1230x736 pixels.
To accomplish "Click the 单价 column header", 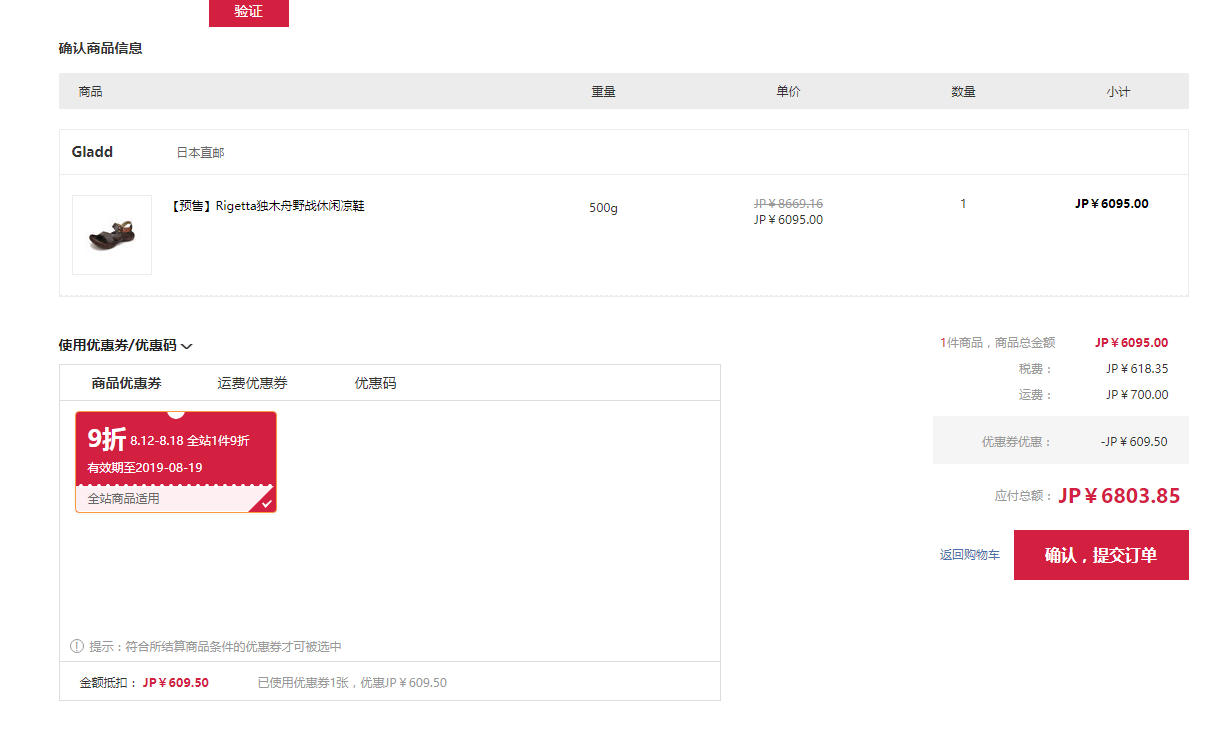I will point(788,91).
